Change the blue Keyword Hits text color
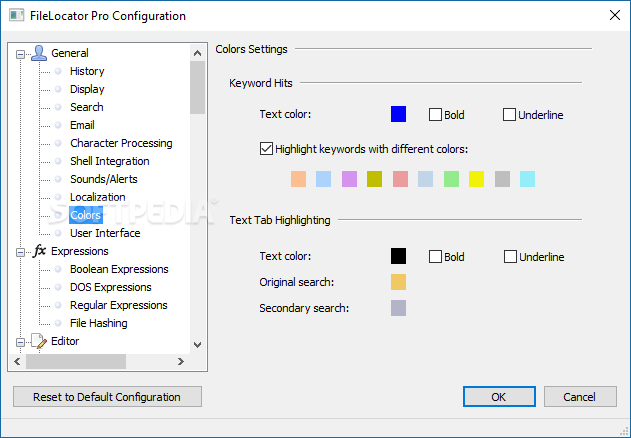The width and height of the screenshot is (631, 438). click(398, 114)
